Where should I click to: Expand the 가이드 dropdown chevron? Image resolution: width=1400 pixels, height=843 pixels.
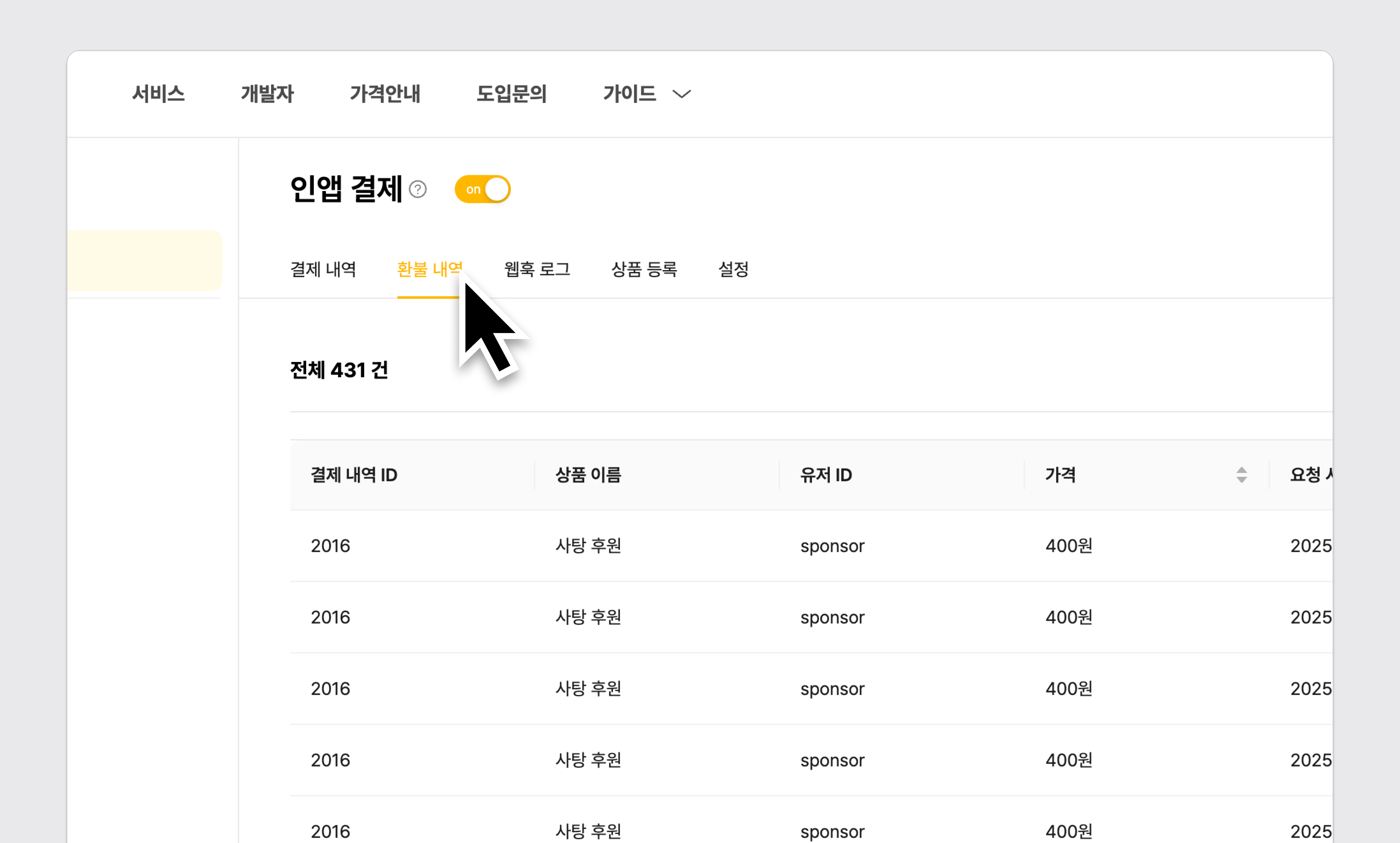681,94
